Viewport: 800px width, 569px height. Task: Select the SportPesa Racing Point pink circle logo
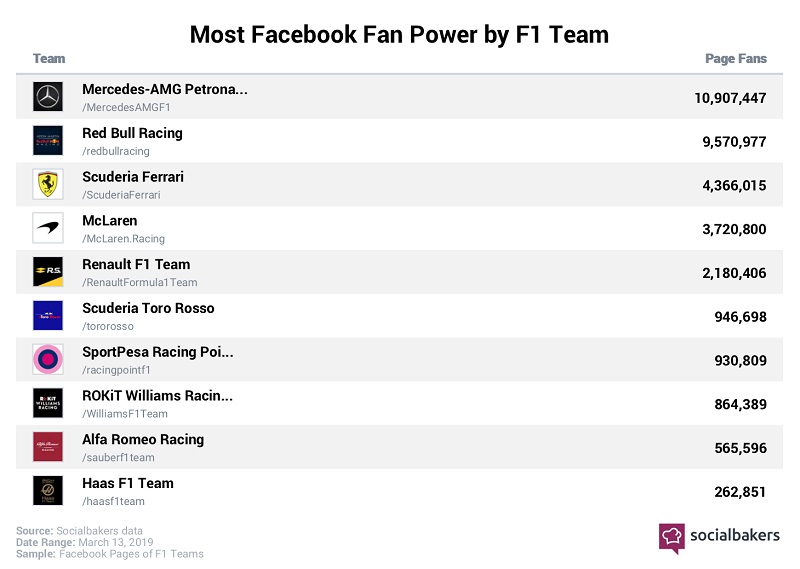click(48, 359)
